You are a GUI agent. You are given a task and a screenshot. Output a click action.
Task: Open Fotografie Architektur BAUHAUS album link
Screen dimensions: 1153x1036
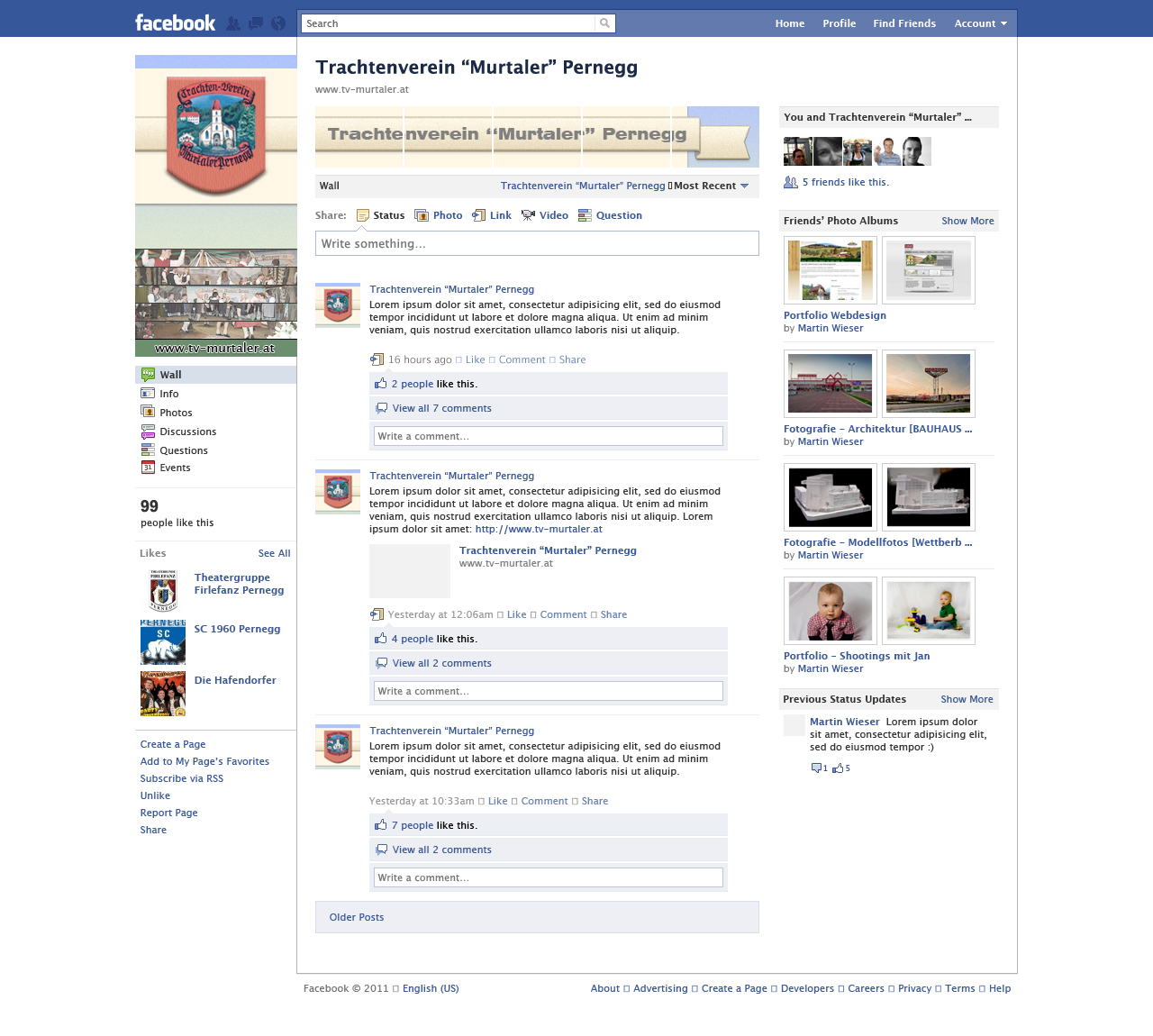click(877, 429)
